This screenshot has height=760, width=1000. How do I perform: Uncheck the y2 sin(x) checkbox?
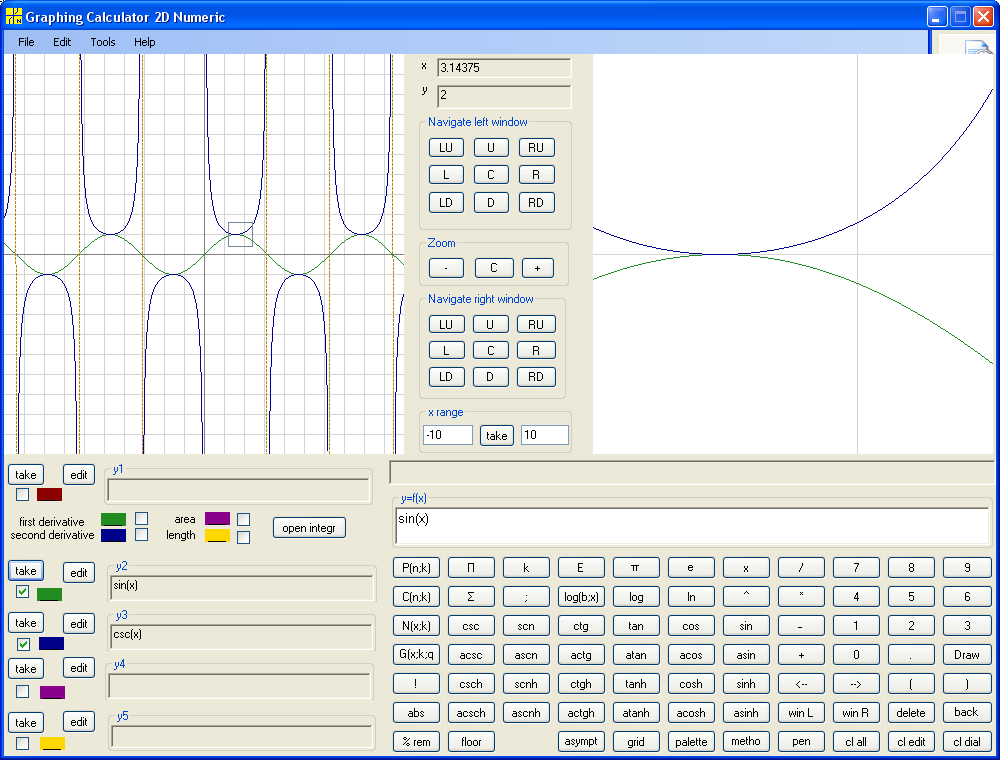(22, 592)
